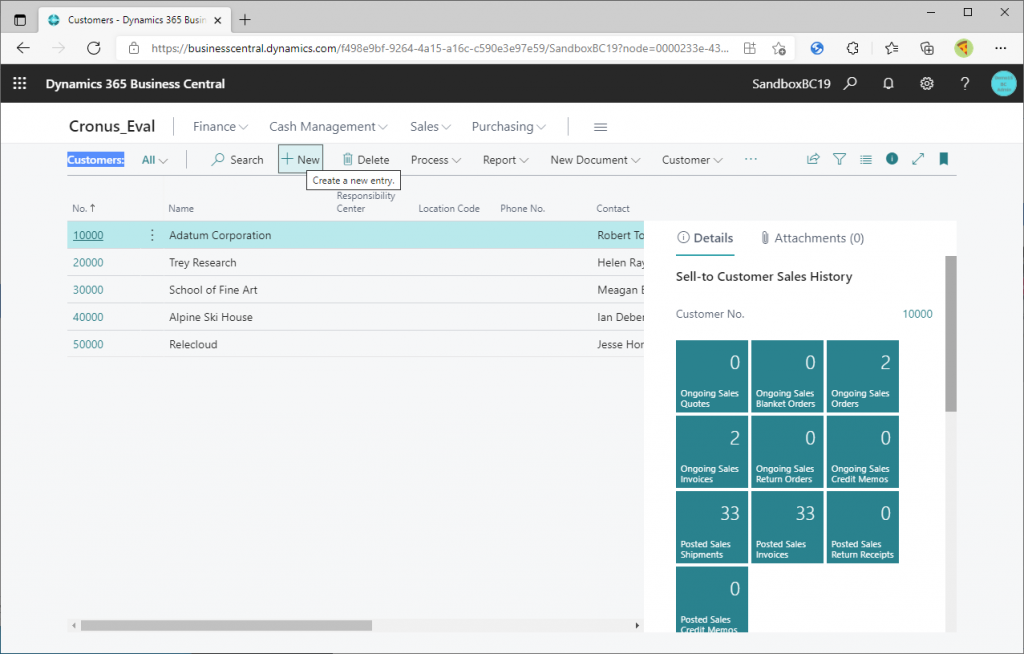
Task: Open browser Collections icon
Action: tap(927, 48)
